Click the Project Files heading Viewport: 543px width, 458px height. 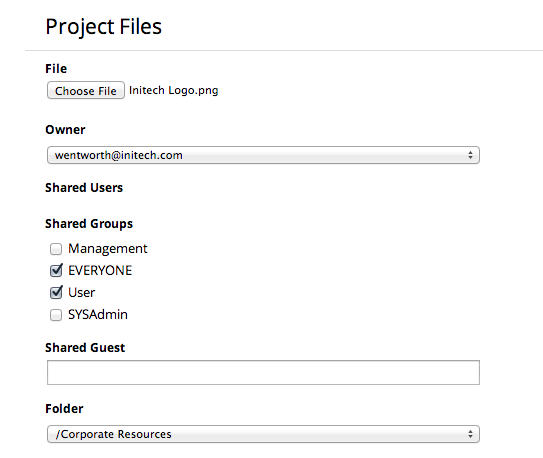(x=104, y=27)
